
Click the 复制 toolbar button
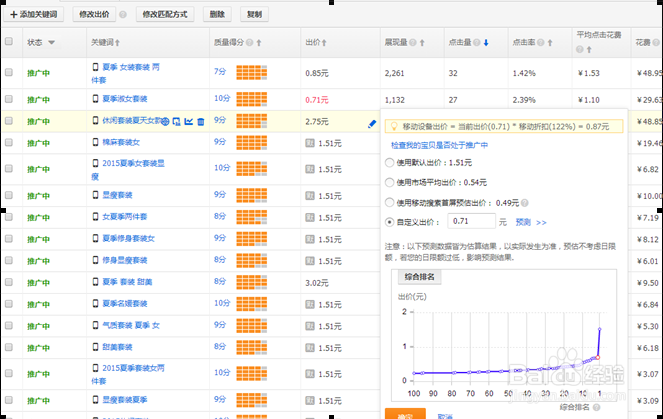[x=254, y=14]
